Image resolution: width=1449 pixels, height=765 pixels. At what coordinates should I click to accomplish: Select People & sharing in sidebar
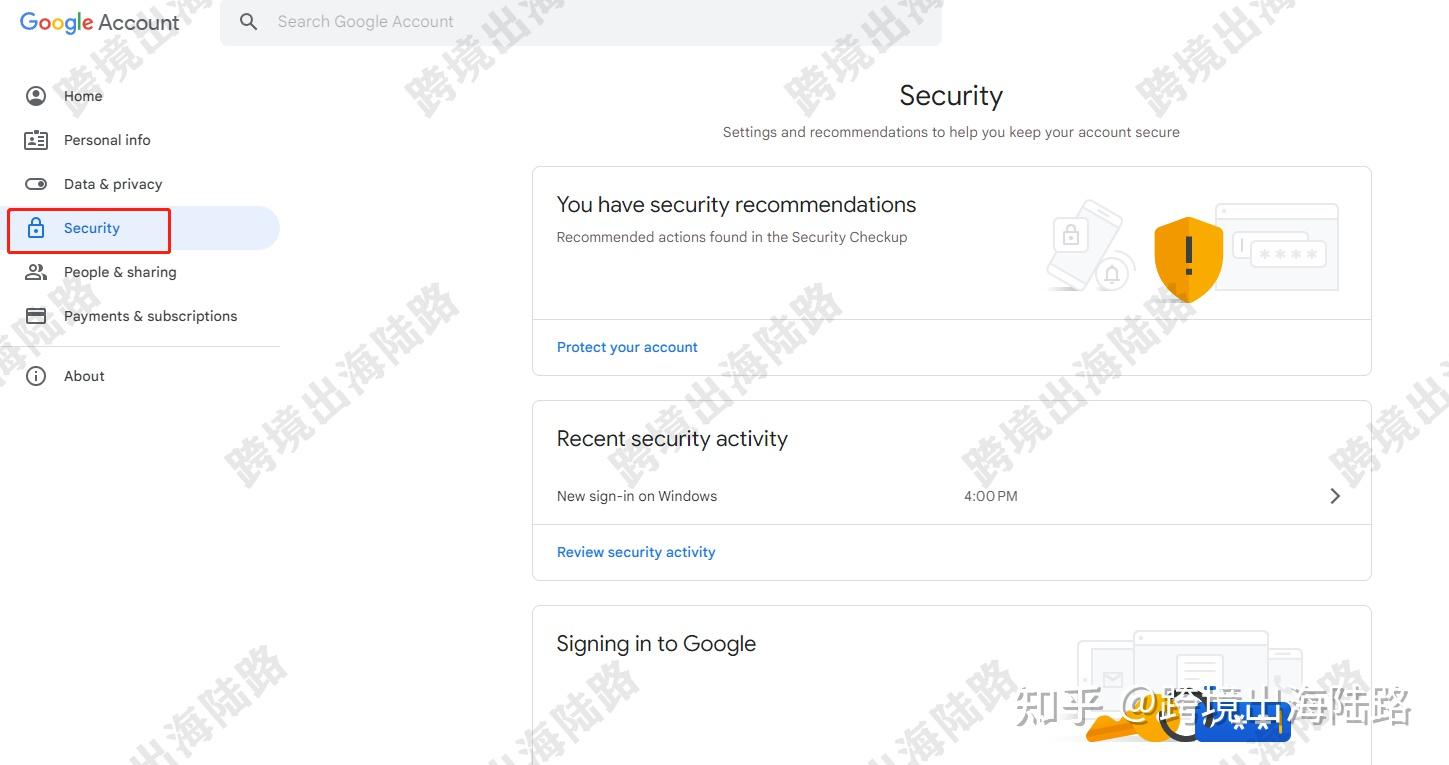[x=120, y=272]
